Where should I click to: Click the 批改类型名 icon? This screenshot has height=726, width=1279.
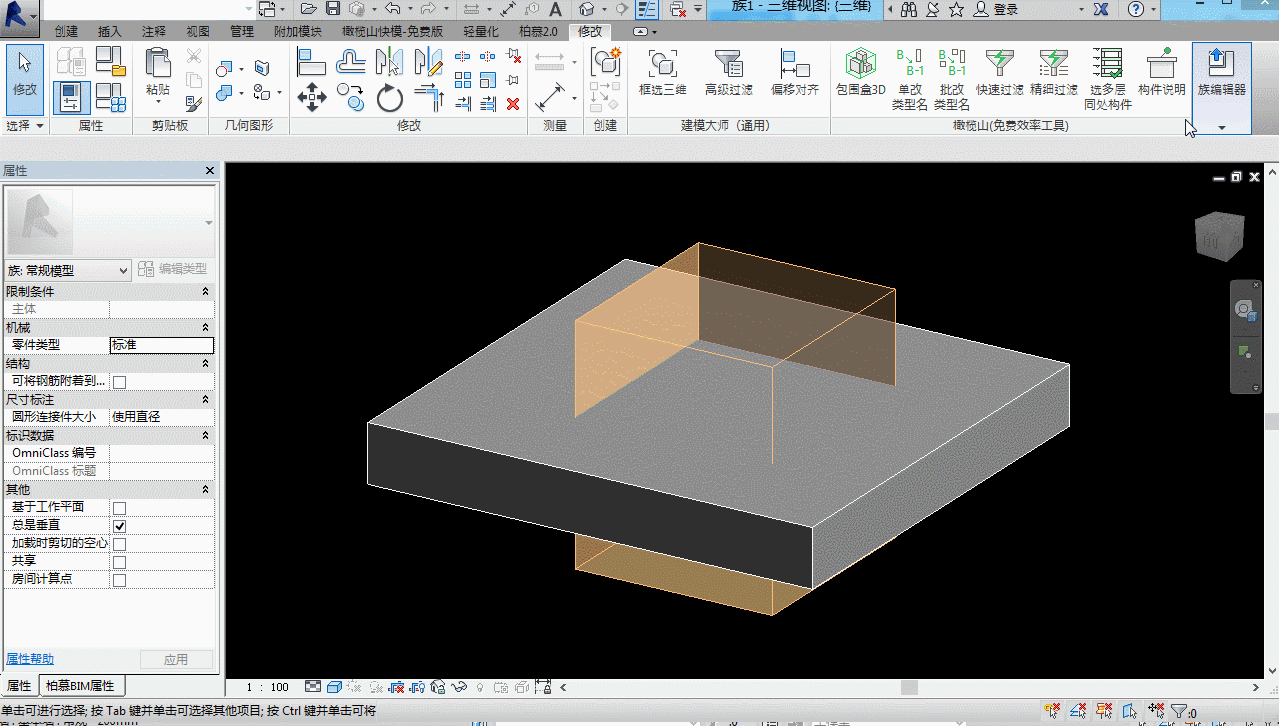(x=952, y=64)
